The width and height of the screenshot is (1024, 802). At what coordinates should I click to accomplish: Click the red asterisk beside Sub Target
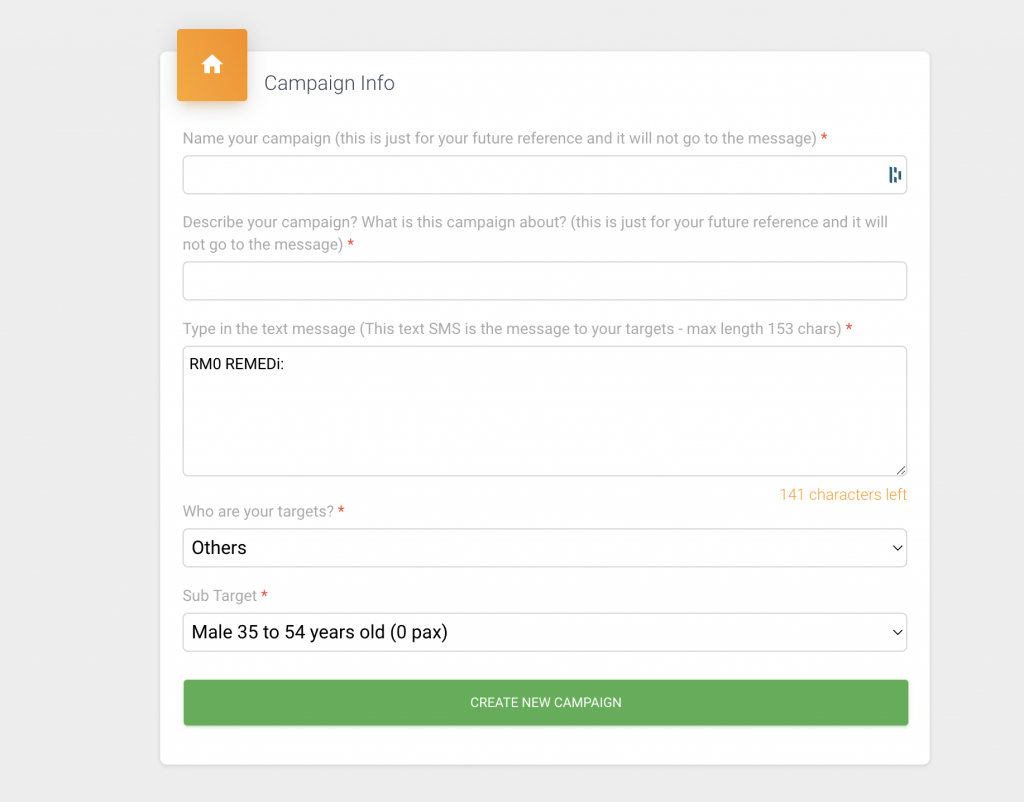pos(264,594)
